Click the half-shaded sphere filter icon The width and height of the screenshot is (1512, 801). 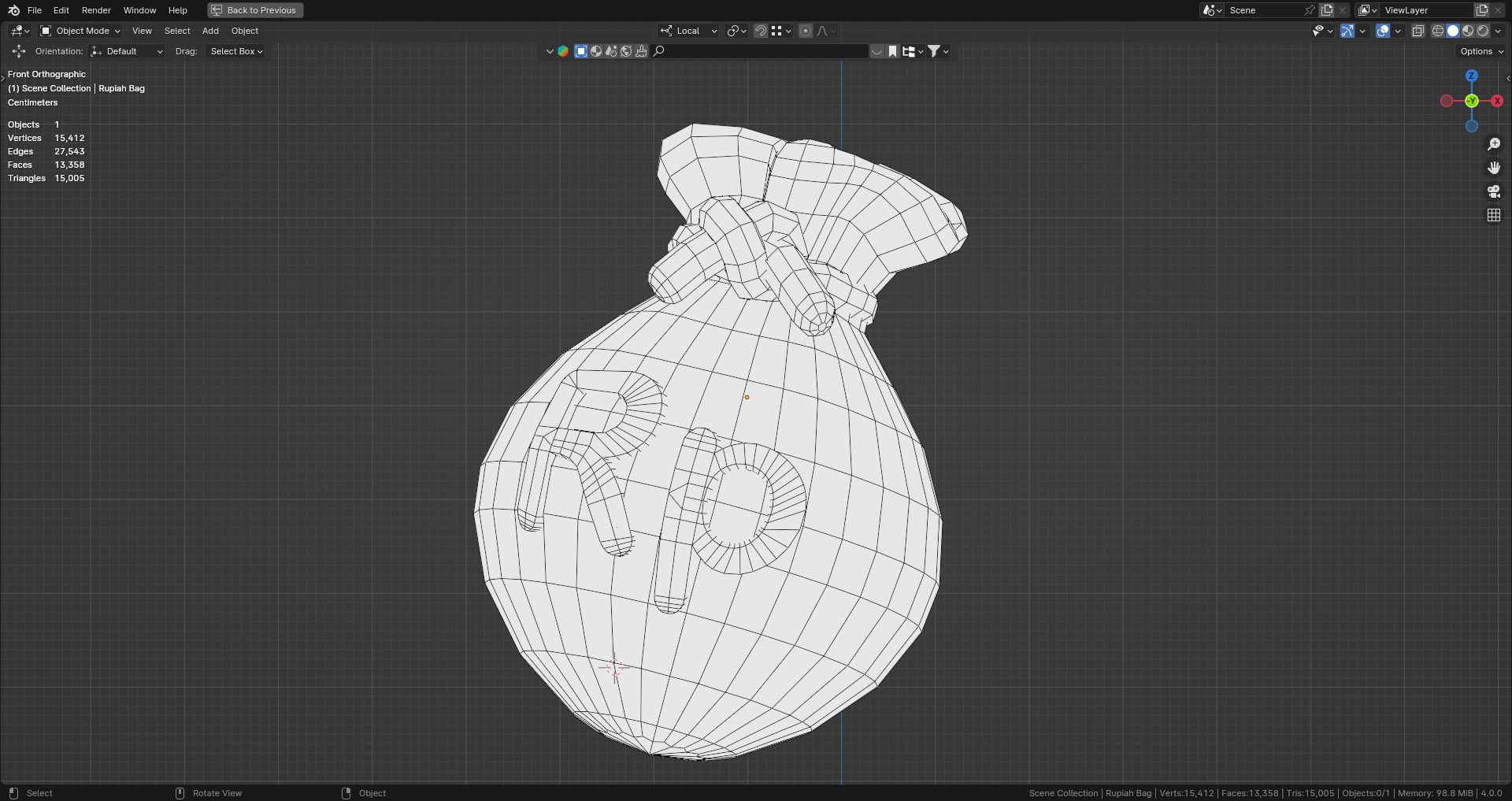coord(596,51)
